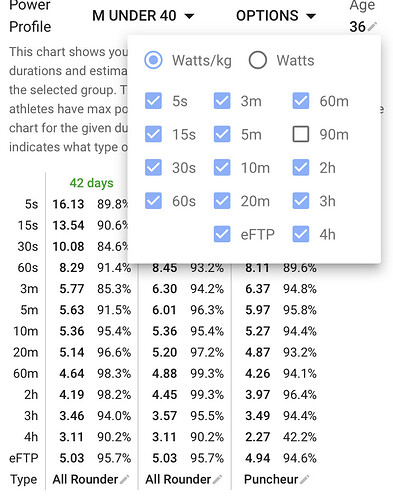393x500 pixels.
Task: Toggle the eFTP checkbox off
Action: 222,234
